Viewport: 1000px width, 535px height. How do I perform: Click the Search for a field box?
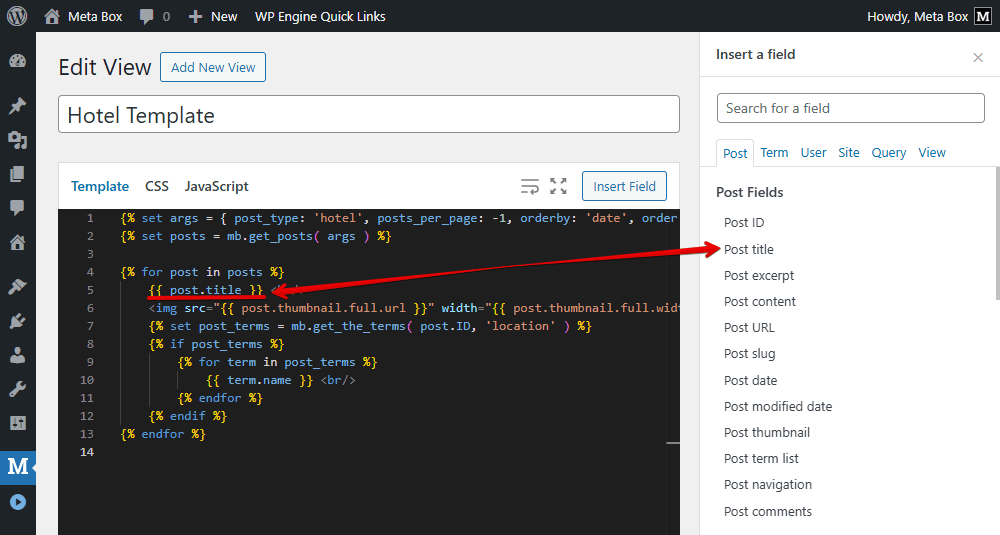[x=850, y=108]
